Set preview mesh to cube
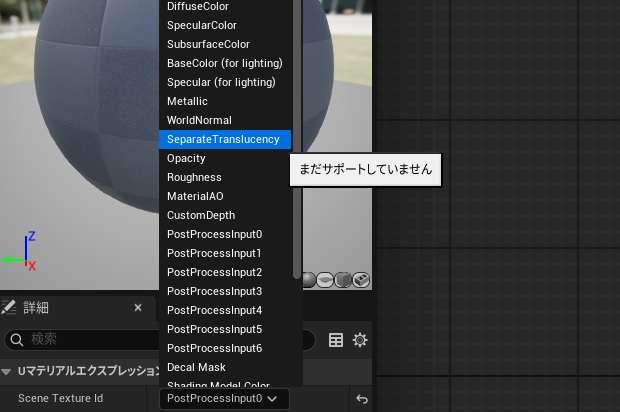The image size is (620, 412). tap(343, 280)
